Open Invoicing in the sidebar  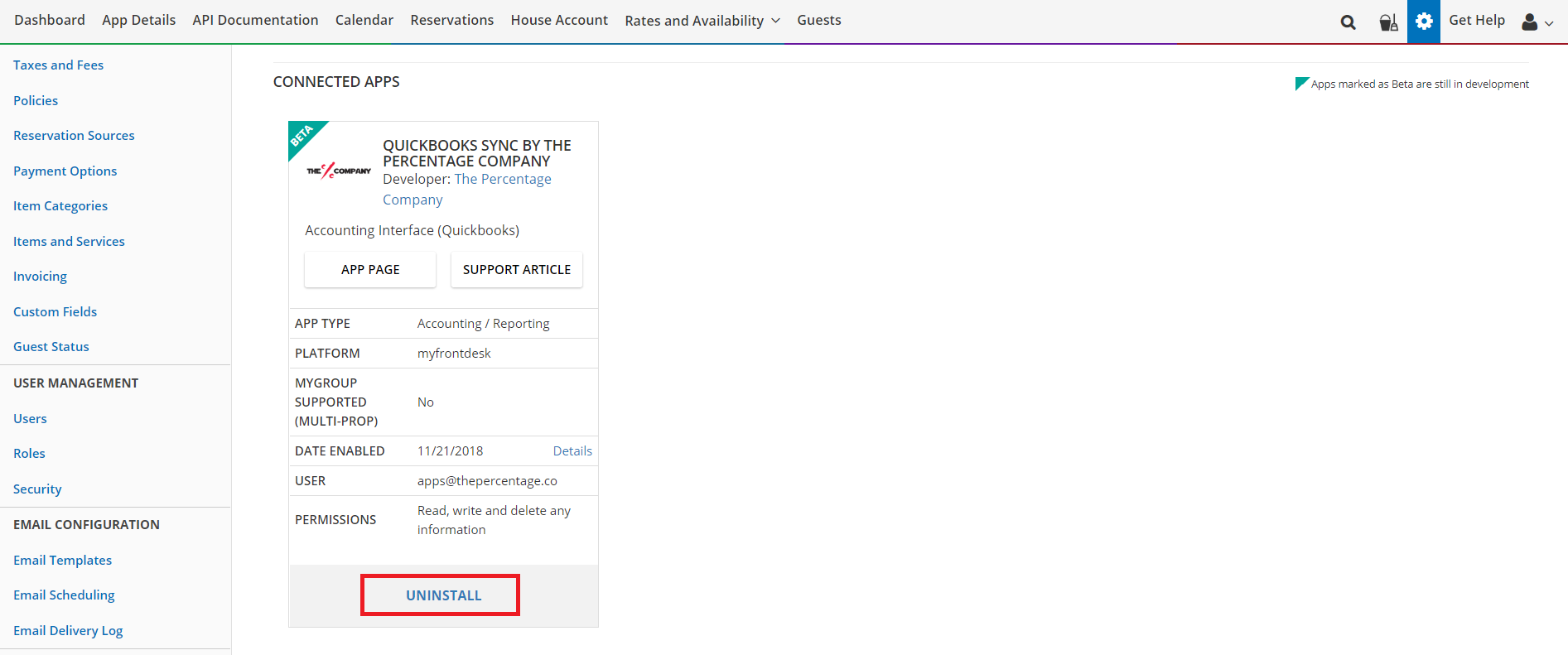40,277
